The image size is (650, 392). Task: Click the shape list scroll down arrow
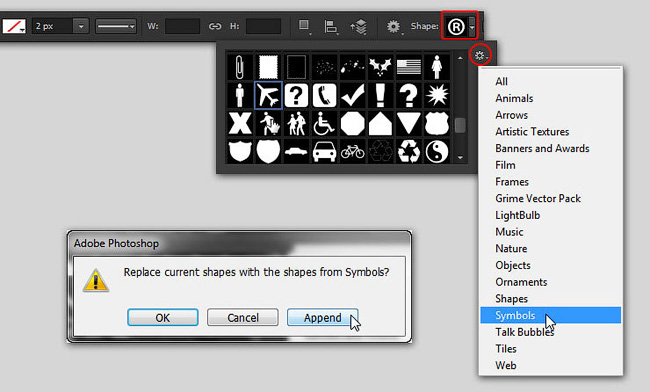[x=460, y=157]
